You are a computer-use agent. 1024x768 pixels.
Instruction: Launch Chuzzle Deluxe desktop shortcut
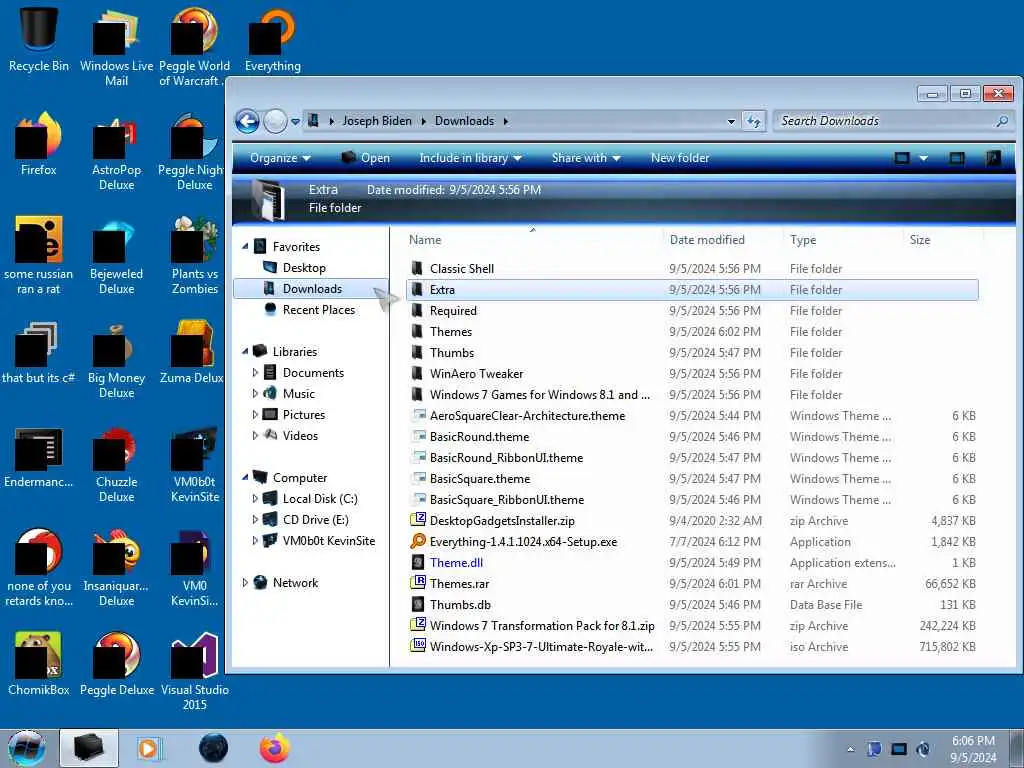[x=116, y=464]
